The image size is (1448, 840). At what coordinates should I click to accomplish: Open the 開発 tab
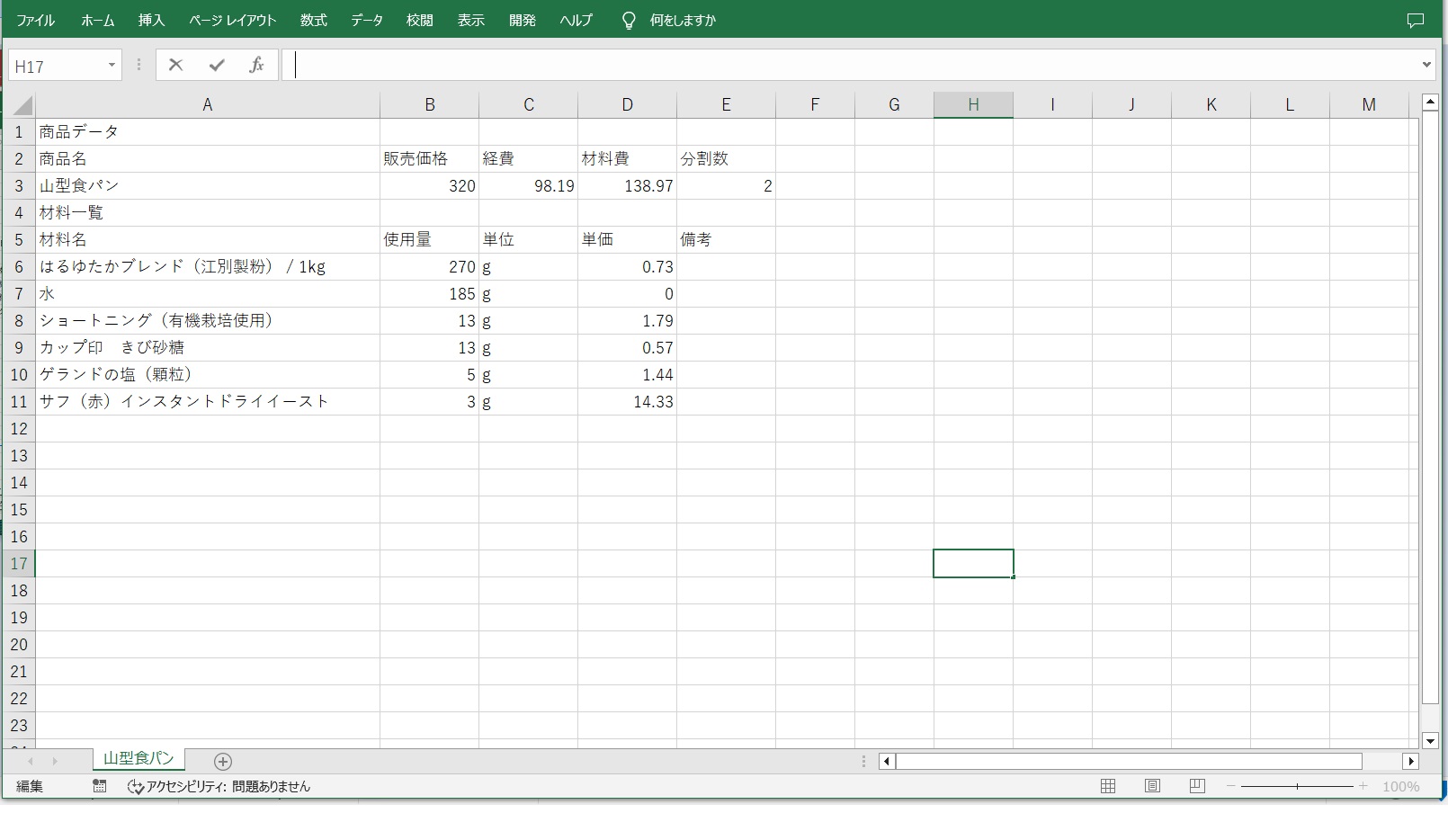coord(522,20)
